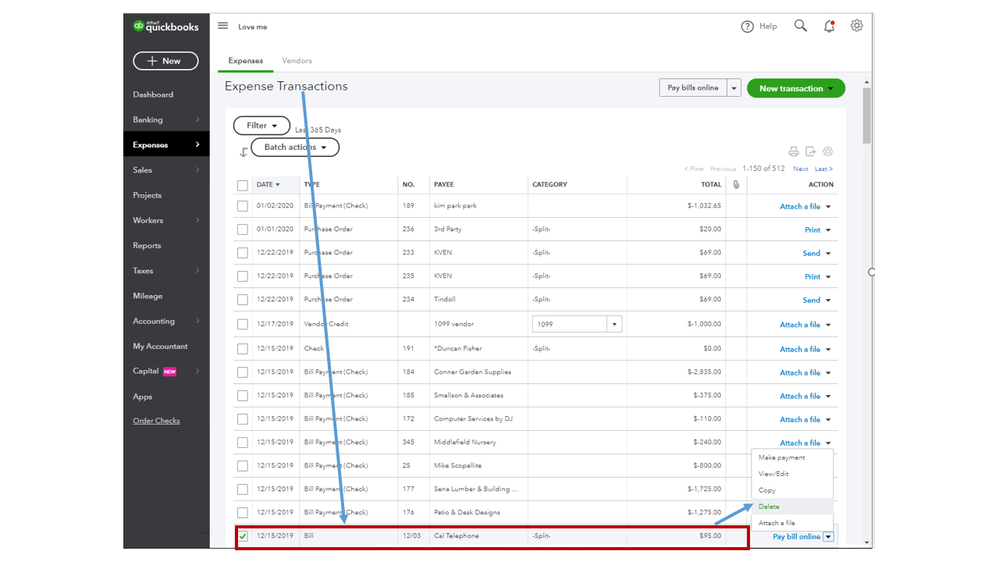Choose Make payment from action menu
The height and width of the screenshot is (562, 999).
pyautogui.click(x=792, y=458)
